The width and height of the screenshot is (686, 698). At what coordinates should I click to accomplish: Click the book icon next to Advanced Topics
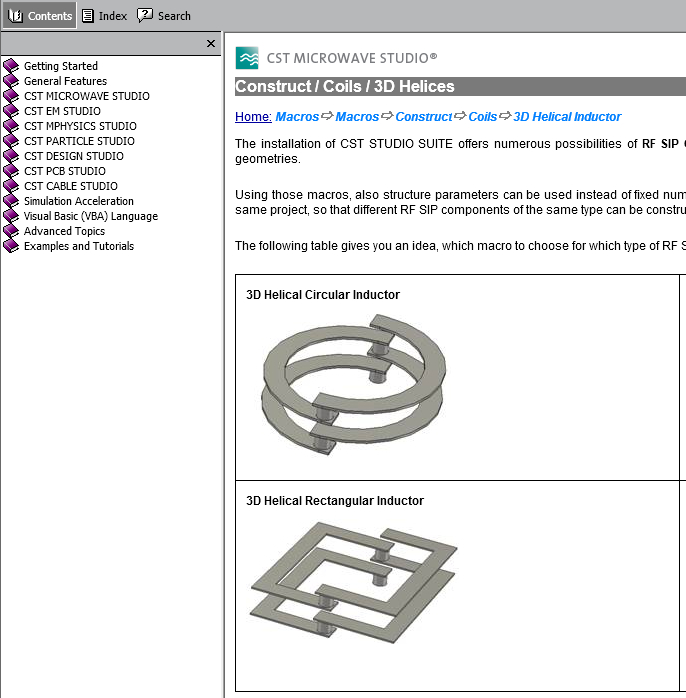11,231
